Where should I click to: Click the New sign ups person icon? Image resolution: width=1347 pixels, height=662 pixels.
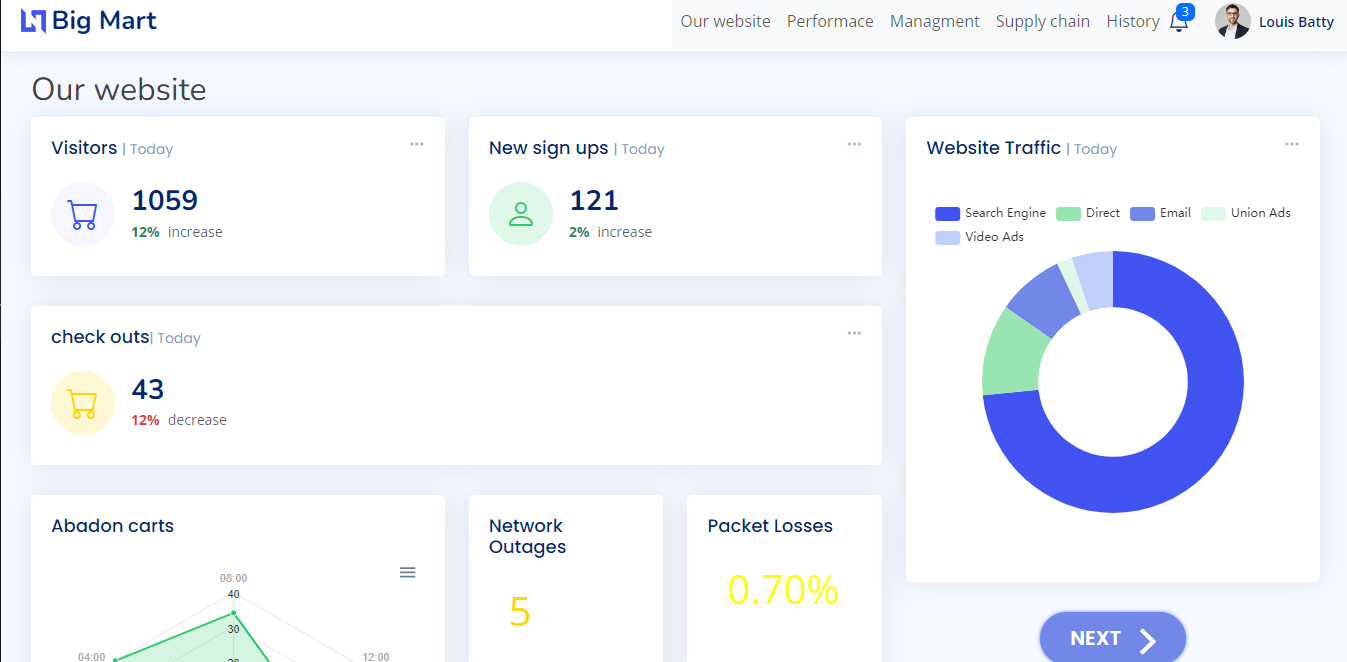coord(520,214)
